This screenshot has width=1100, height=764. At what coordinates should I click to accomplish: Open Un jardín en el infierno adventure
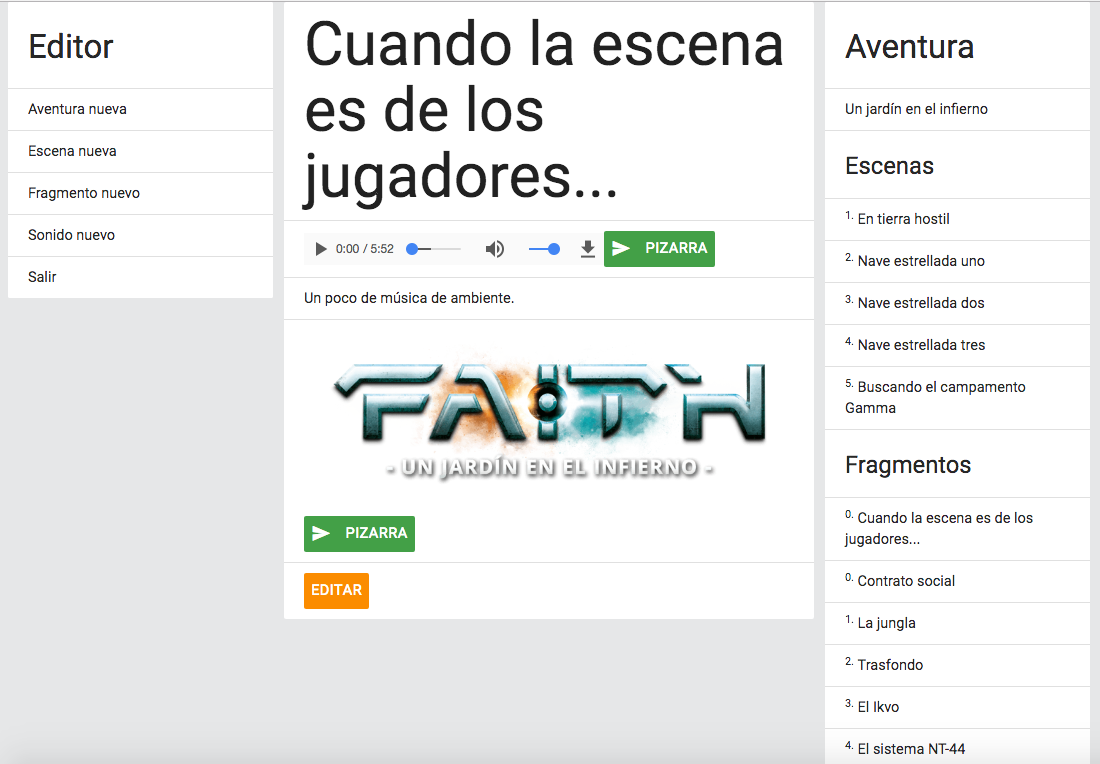pyautogui.click(x=916, y=109)
